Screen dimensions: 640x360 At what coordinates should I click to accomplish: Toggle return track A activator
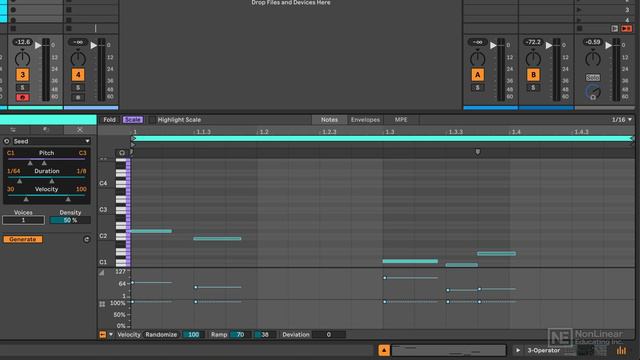[x=478, y=75]
